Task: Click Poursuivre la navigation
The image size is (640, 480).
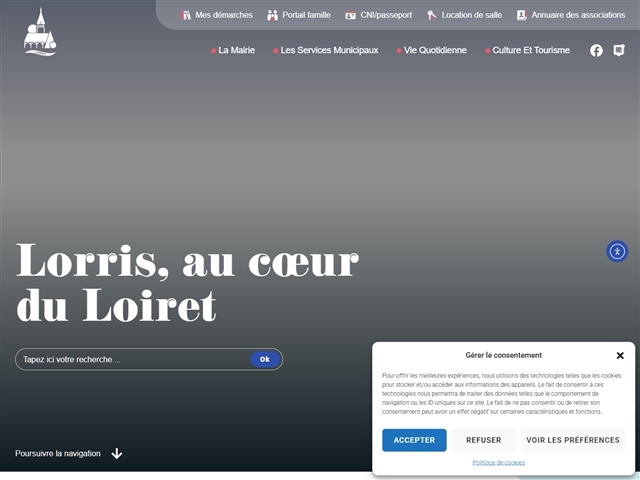Action: (x=58, y=453)
